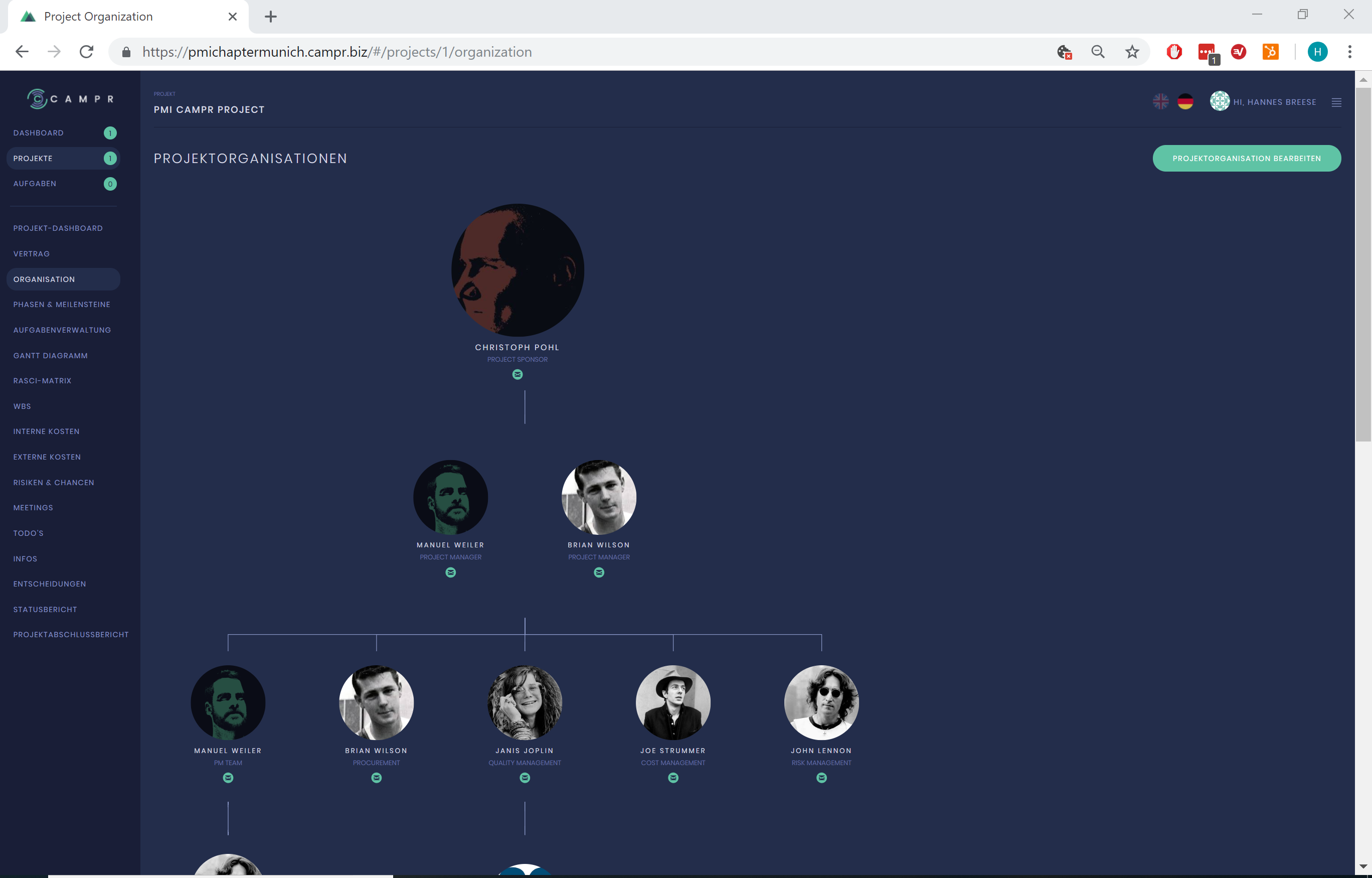Click the cookie blocked icon in address bar
The image size is (1372, 878).
tap(1064, 52)
